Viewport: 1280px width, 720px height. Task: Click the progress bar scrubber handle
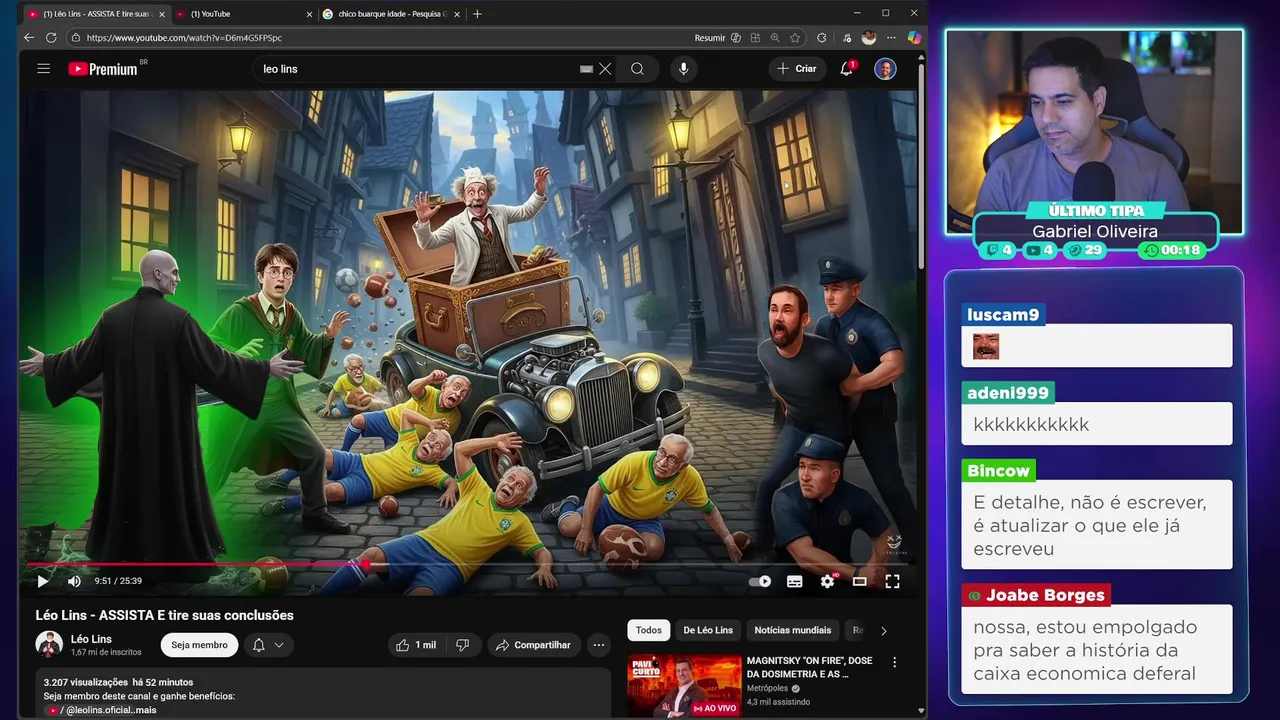(366, 564)
